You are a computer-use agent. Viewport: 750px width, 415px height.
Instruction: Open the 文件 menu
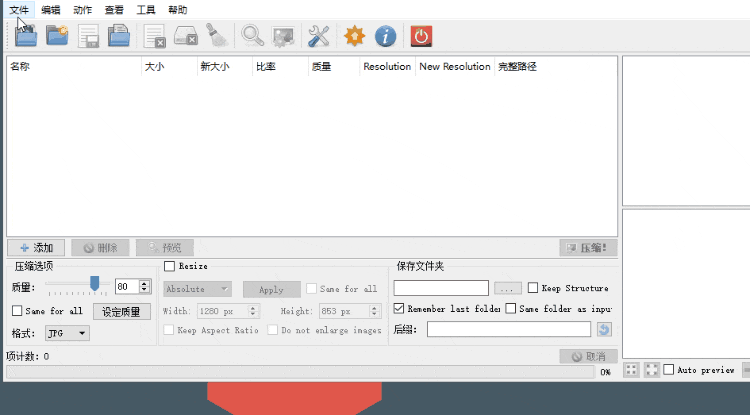19,10
